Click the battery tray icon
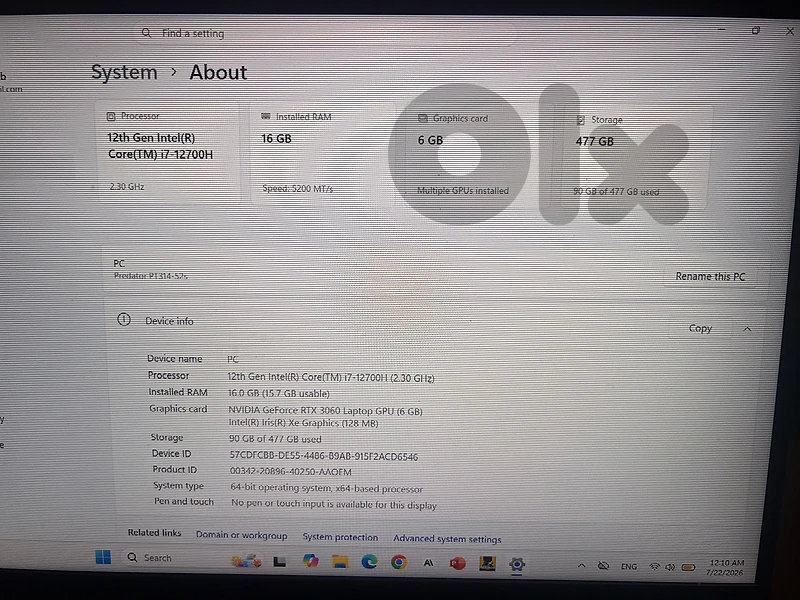The image size is (800, 600). click(x=688, y=567)
